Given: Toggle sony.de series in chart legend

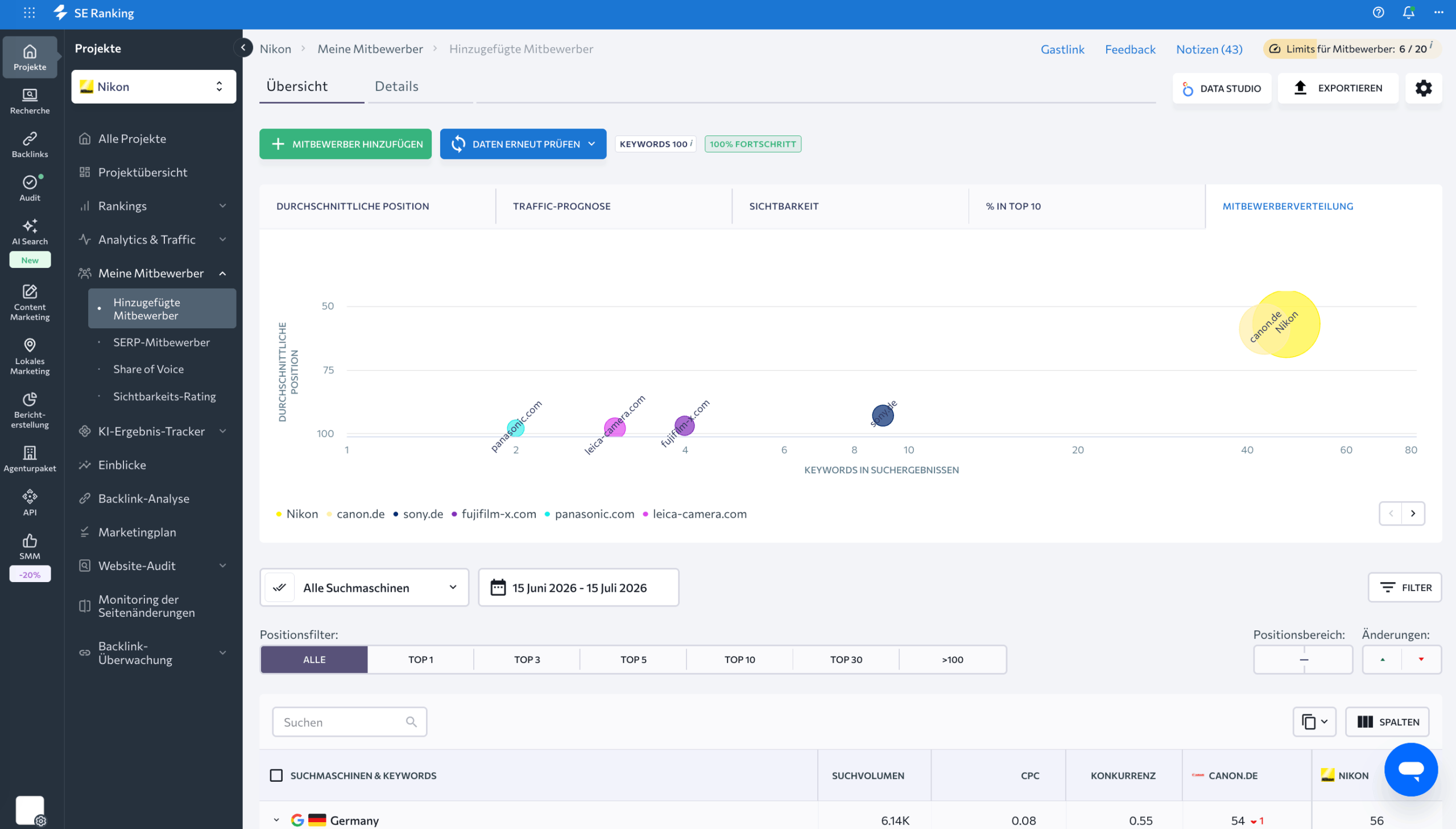Looking at the screenshot, I should coord(417,514).
